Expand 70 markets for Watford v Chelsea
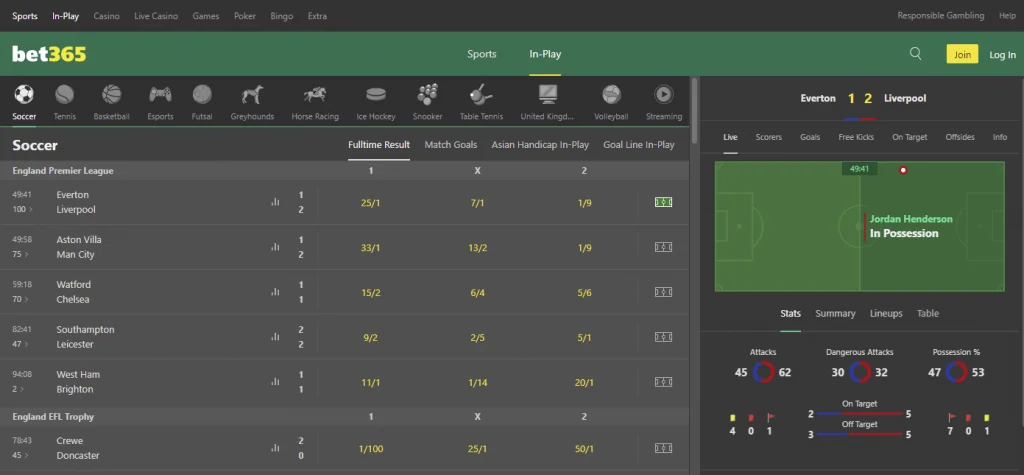1024x475 pixels. point(20,299)
